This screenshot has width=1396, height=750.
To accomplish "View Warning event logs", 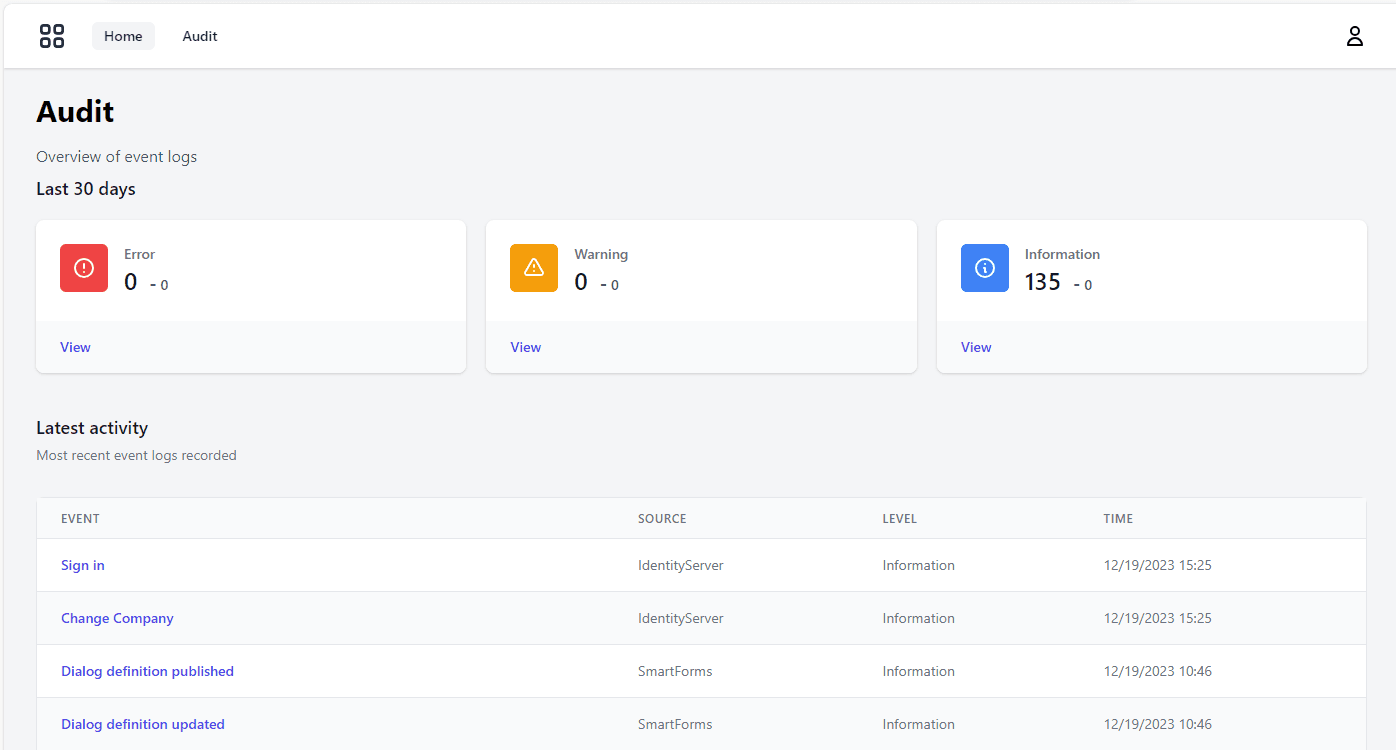I will click(526, 347).
